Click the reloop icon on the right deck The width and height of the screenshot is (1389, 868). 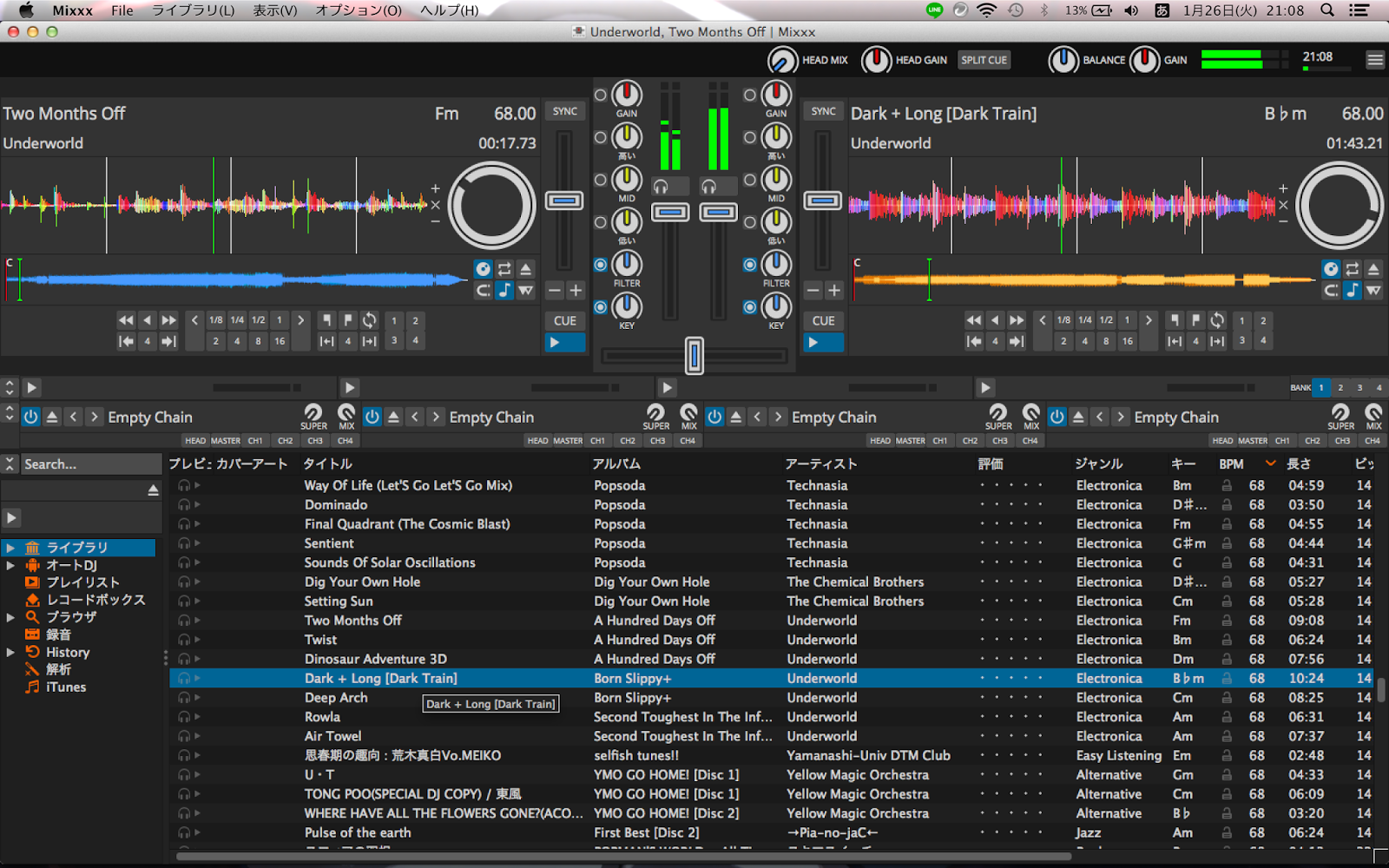(1217, 320)
